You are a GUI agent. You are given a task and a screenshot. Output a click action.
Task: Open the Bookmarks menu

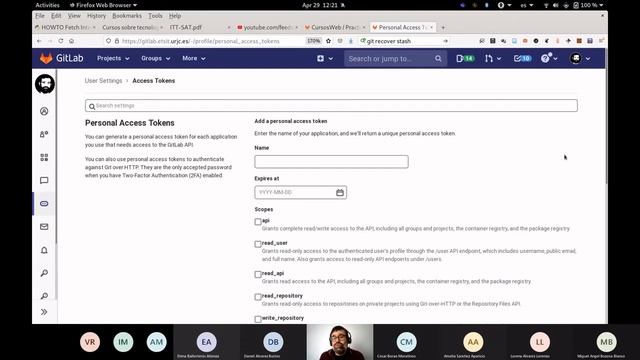(x=127, y=16)
